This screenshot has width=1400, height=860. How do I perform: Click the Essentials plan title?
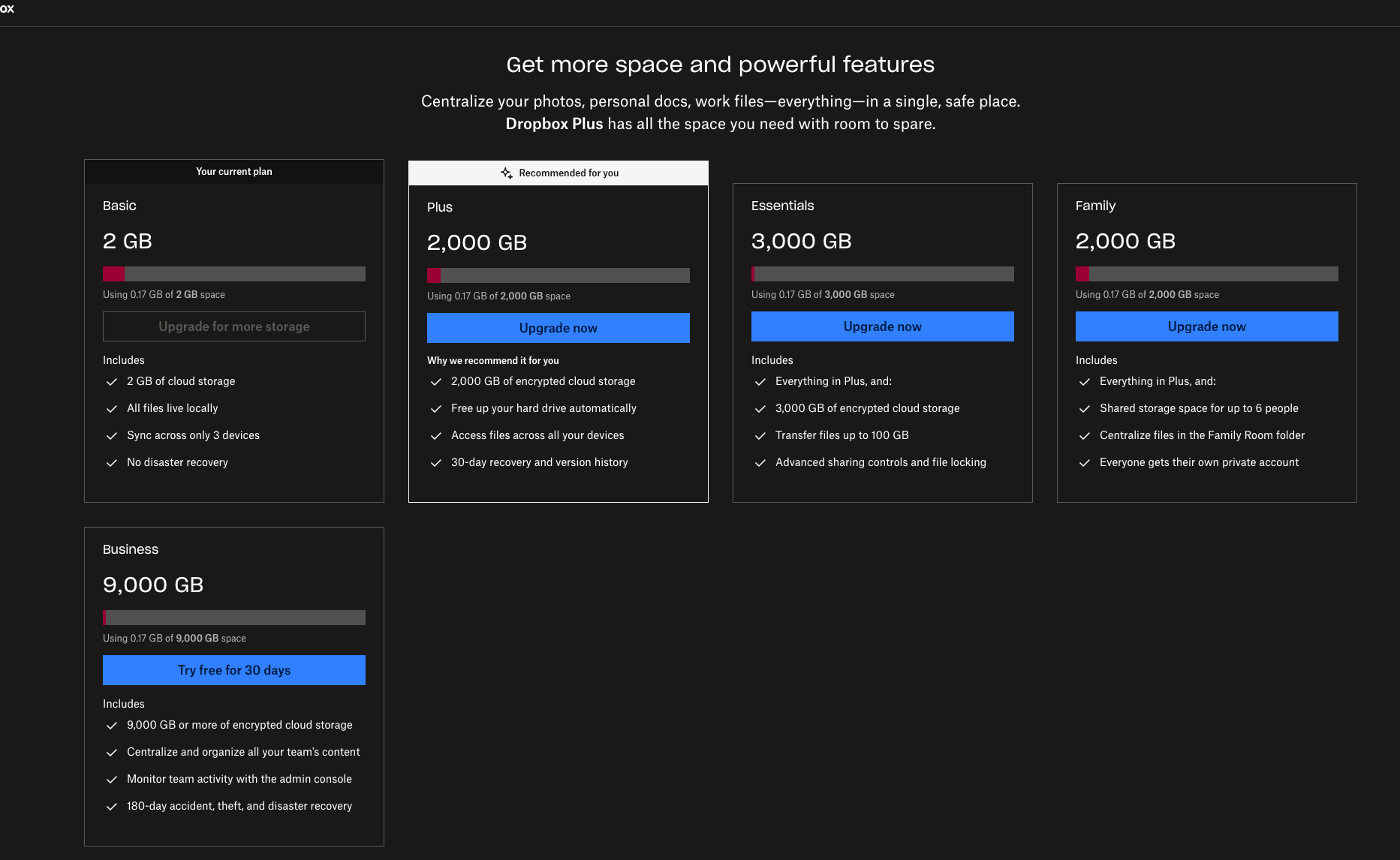[782, 206]
